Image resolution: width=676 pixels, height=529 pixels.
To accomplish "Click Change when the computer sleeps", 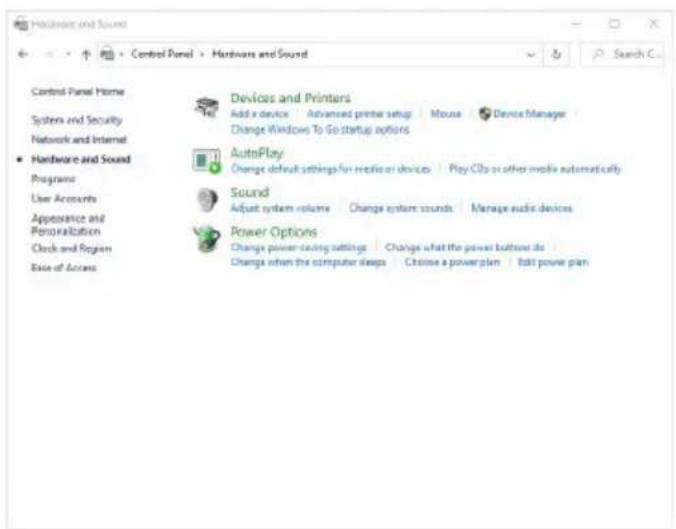I will click(x=308, y=262).
